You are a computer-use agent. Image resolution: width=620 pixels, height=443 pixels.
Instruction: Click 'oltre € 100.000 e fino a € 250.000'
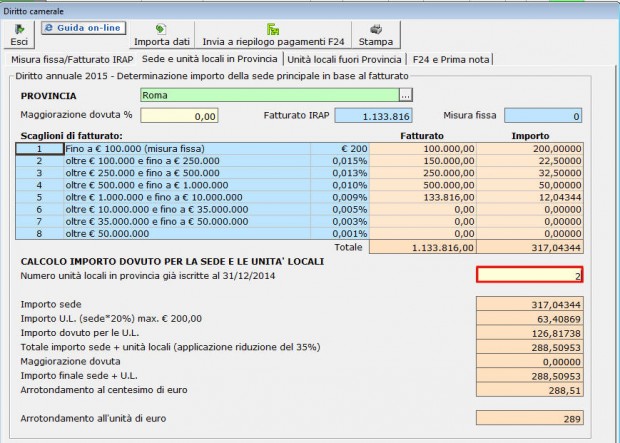tap(187, 161)
